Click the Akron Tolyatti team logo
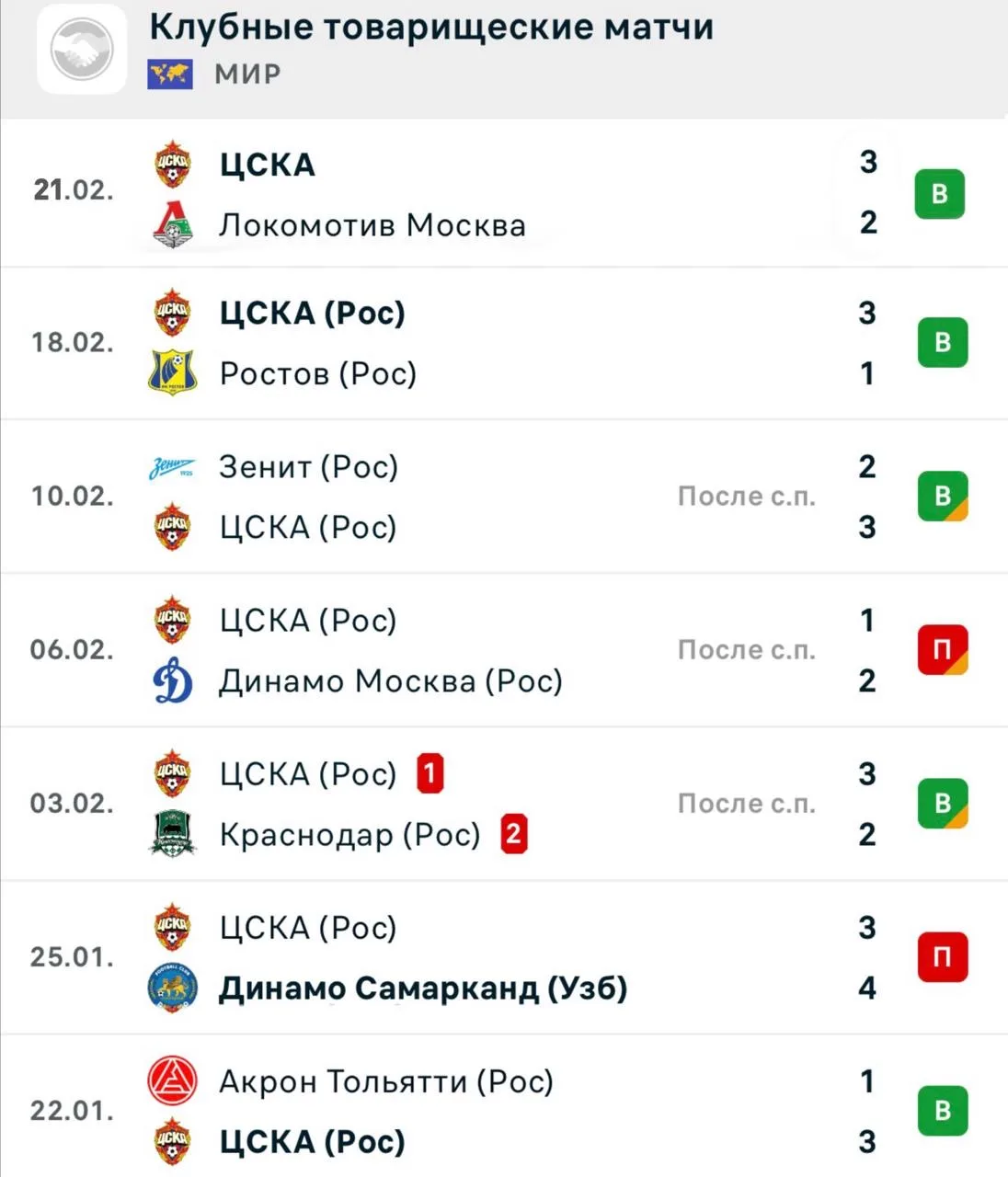Screen dimensions: 1008x1177 pos(173,1081)
